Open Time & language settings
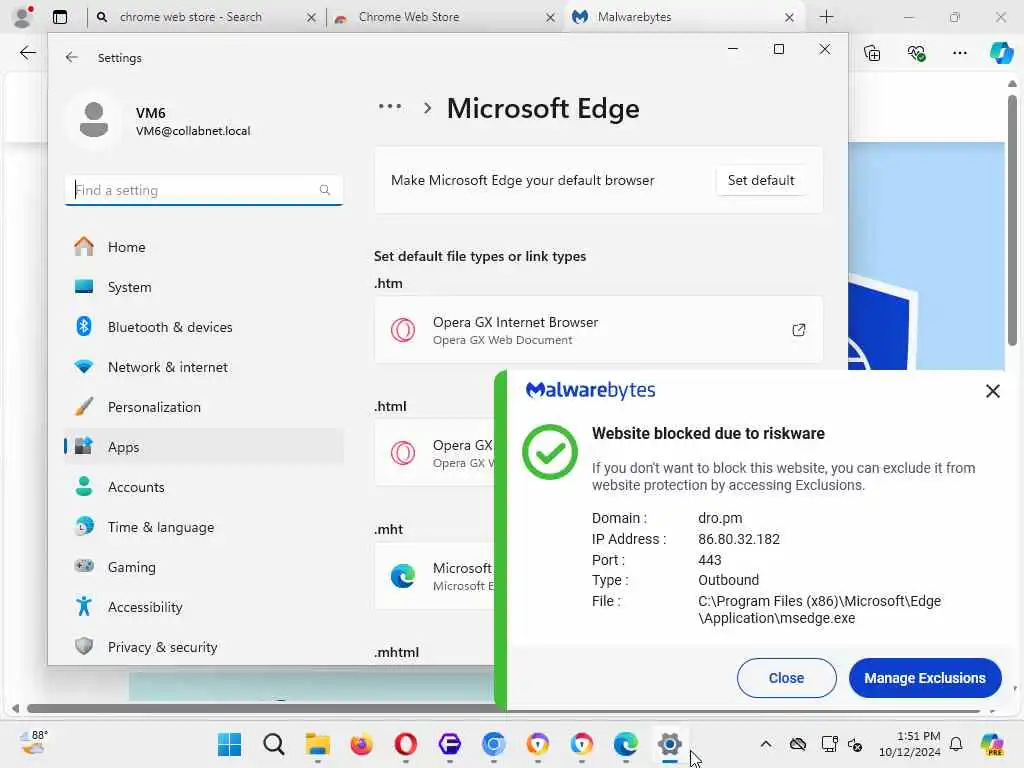The height and width of the screenshot is (768, 1024). pyautogui.click(x=204, y=526)
